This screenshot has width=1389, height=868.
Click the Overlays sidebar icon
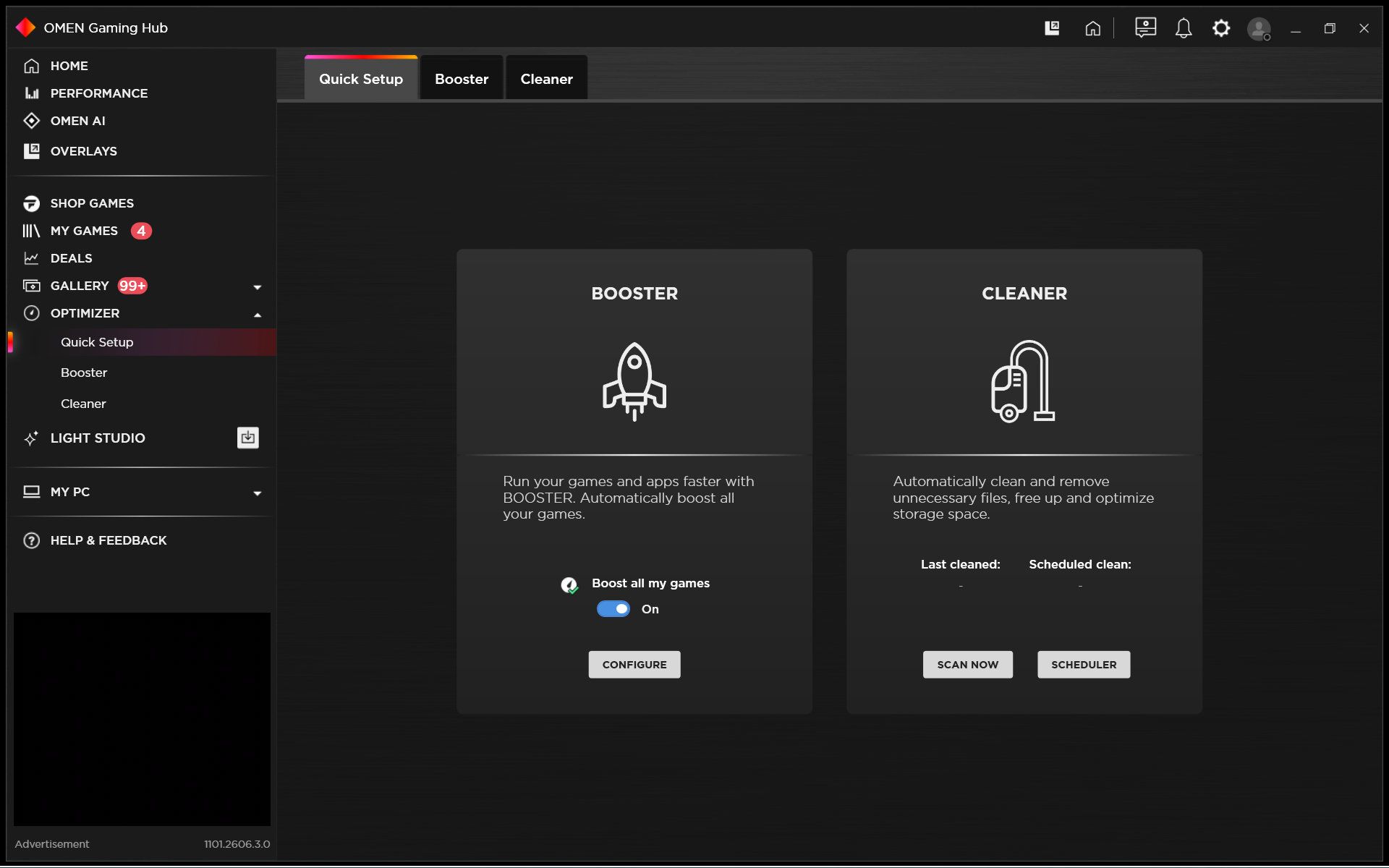[31, 151]
